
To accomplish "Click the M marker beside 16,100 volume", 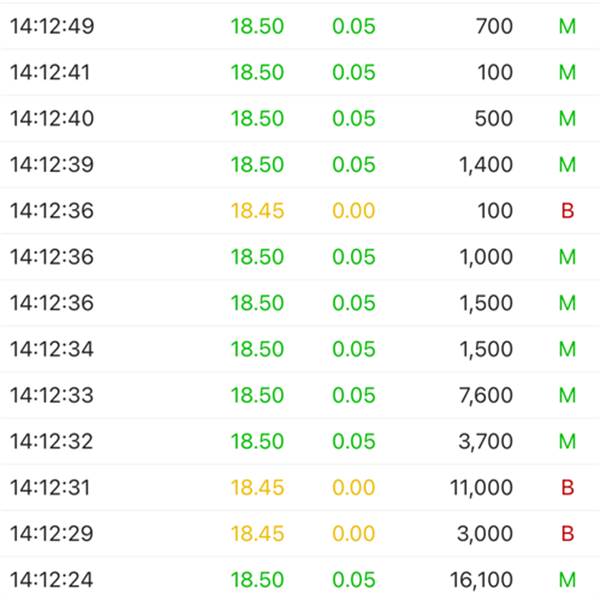I will 567,580.
